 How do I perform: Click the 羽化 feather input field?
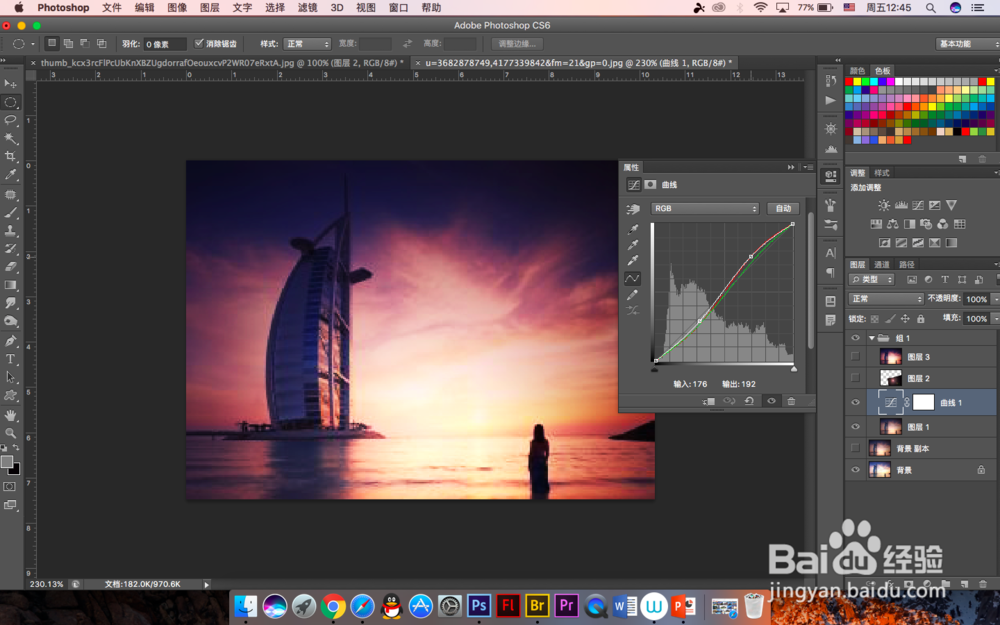click(x=165, y=43)
